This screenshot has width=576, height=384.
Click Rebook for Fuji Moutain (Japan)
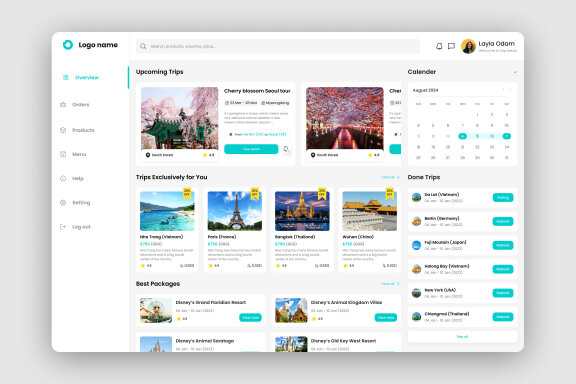pos(503,245)
